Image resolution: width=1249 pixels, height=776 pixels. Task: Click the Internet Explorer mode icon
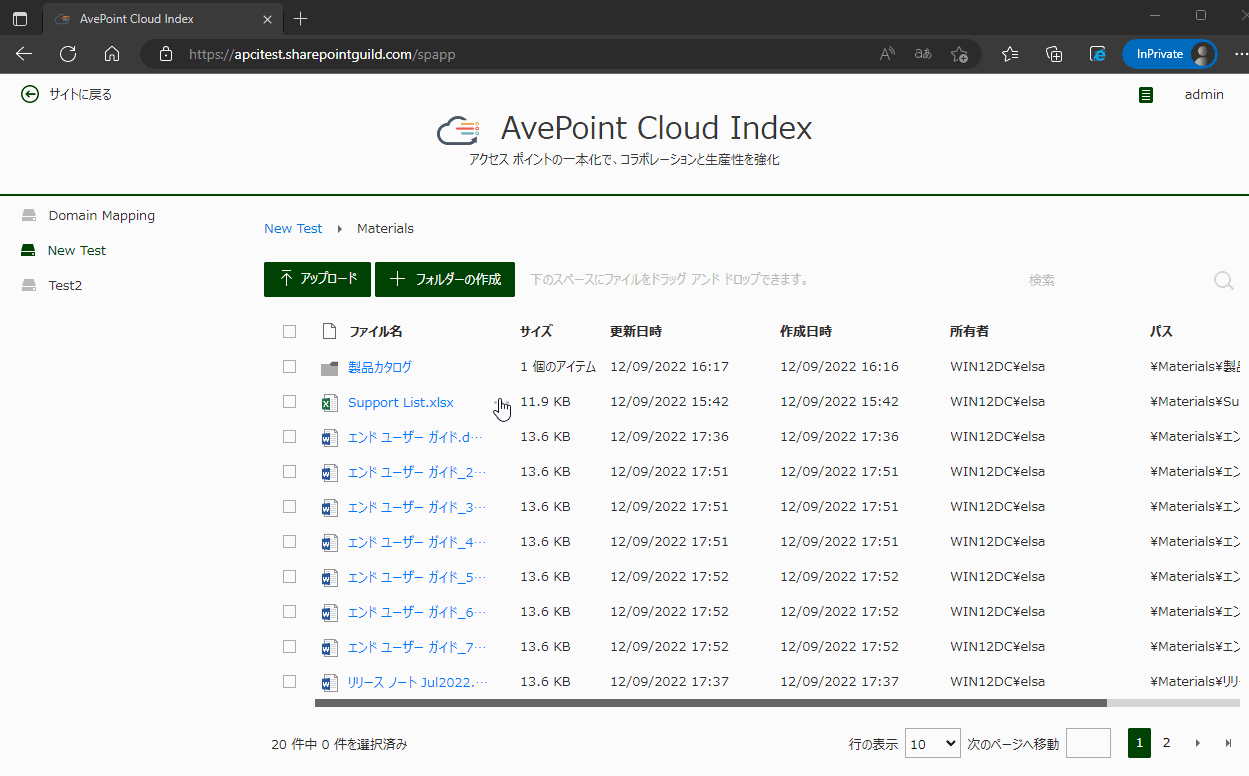click(1097, 54)
